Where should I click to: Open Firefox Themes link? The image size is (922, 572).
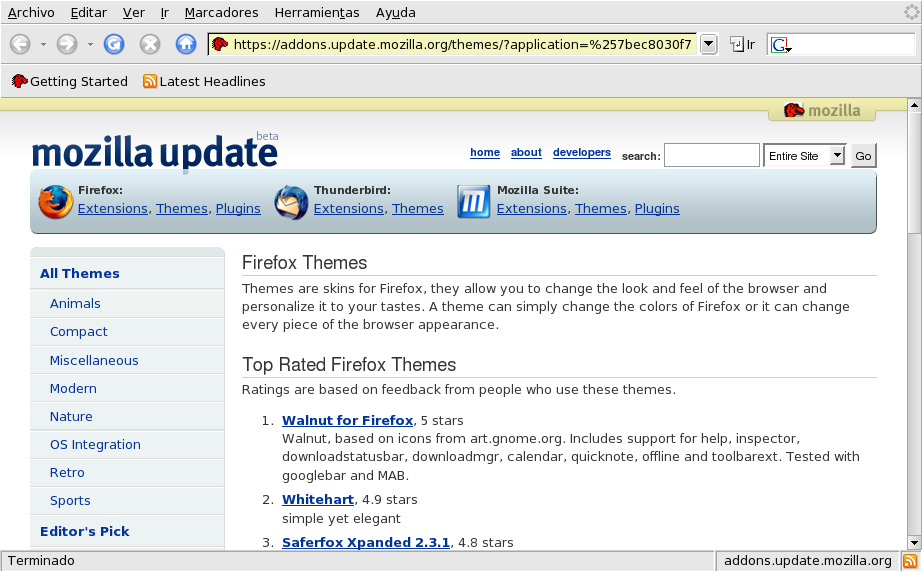[x=182, y=209]
